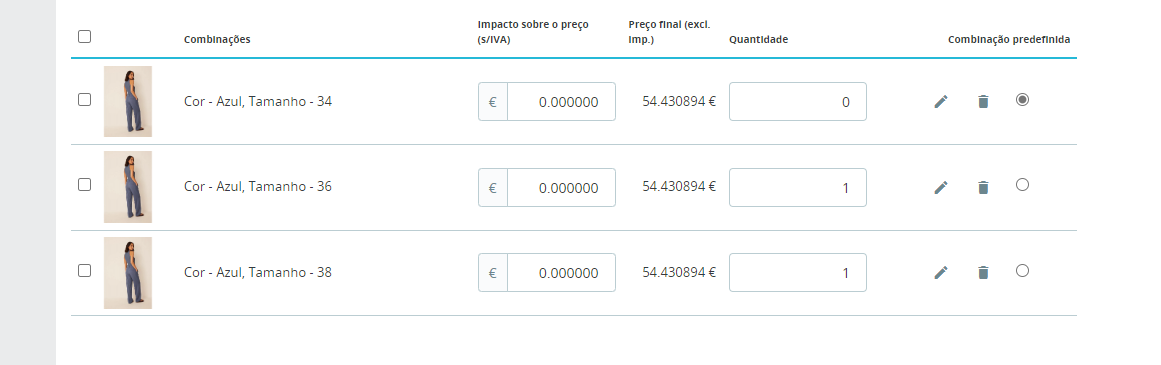1161x365 pixels.
Task: Select Tamanho 34 as default combination radio
Action: coord(1023,99)
